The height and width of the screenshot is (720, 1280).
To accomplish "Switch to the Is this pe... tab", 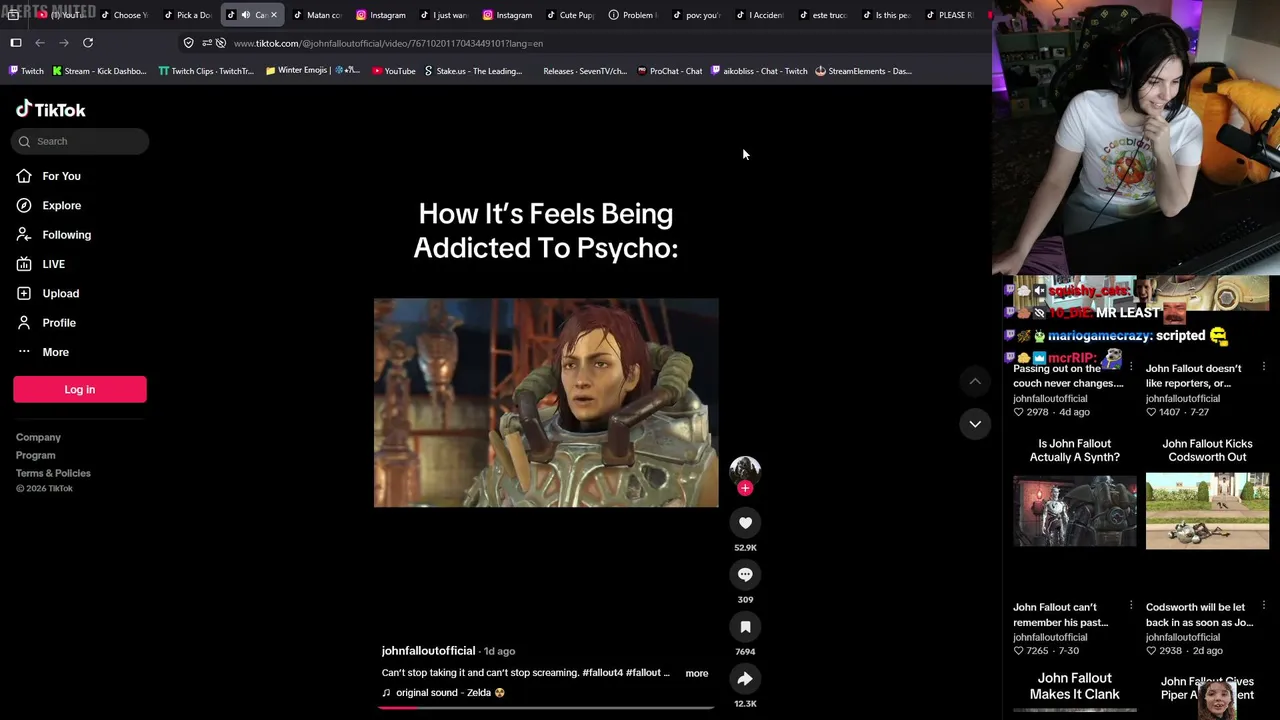I will (887, 15).
